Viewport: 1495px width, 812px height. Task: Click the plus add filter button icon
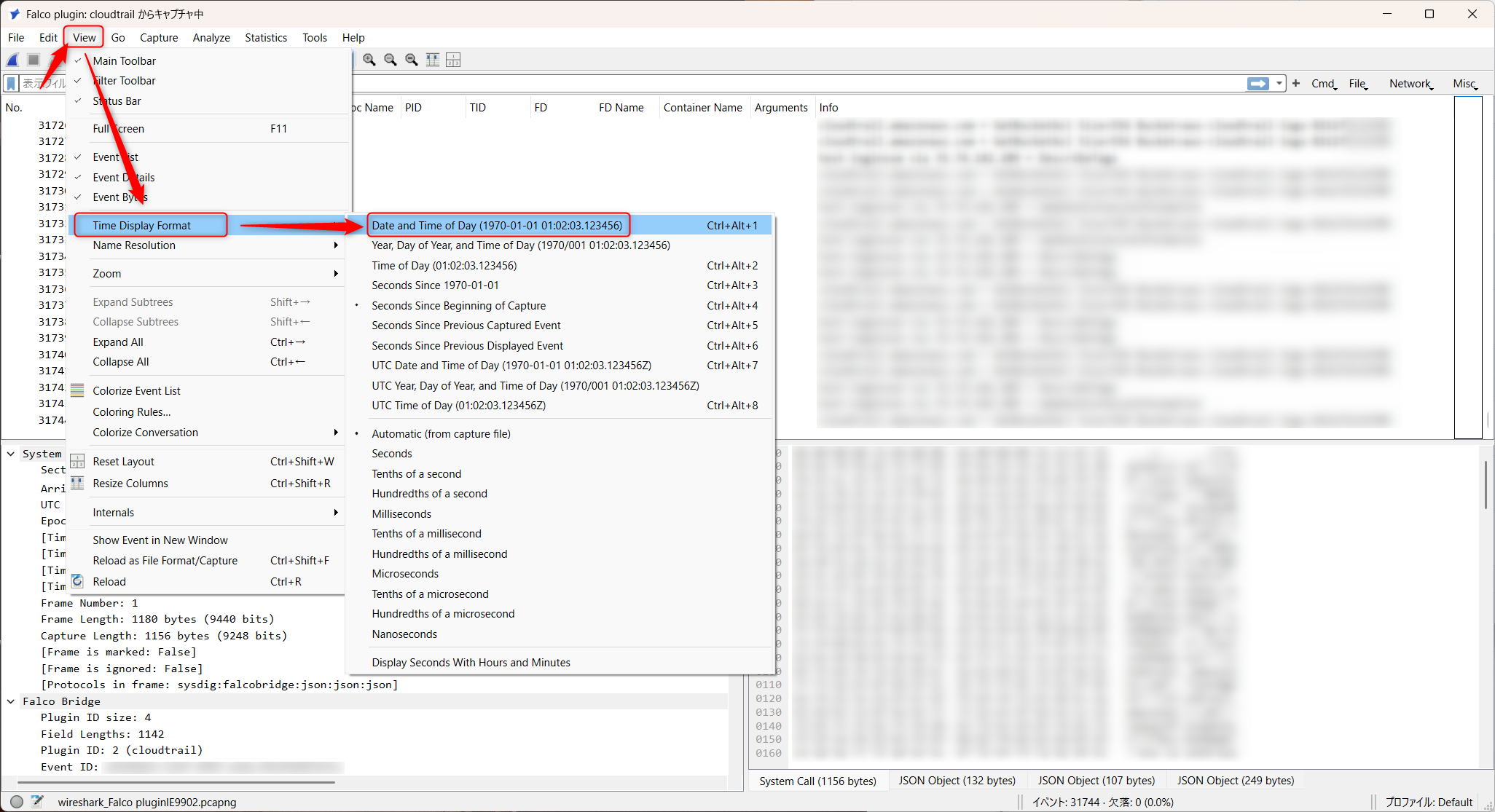[1296, 84]
